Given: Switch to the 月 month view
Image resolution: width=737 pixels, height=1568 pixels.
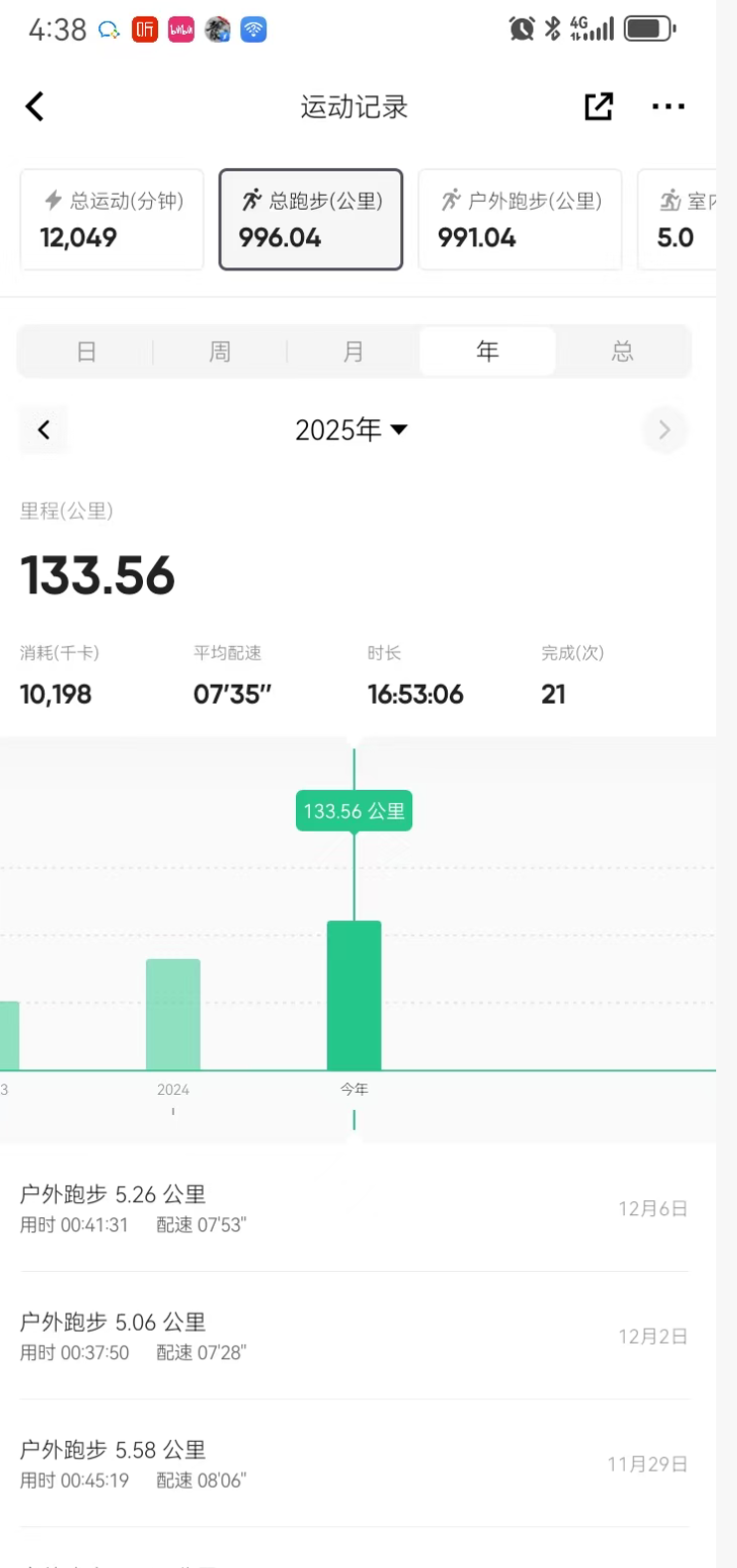Looking at the screenshot, I should pos(353,352).
